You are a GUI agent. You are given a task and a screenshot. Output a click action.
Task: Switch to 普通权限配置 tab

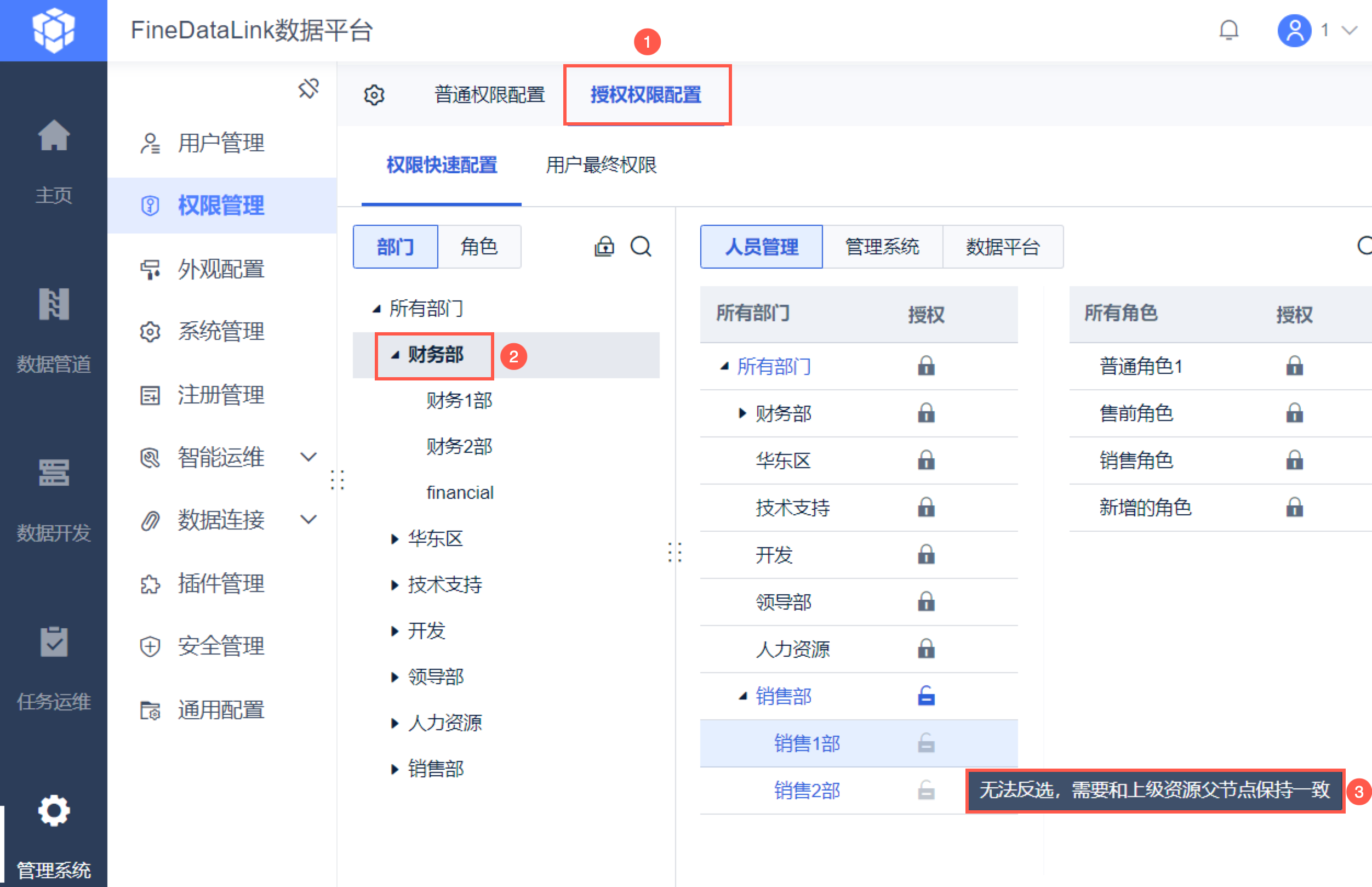coord(489,95)
